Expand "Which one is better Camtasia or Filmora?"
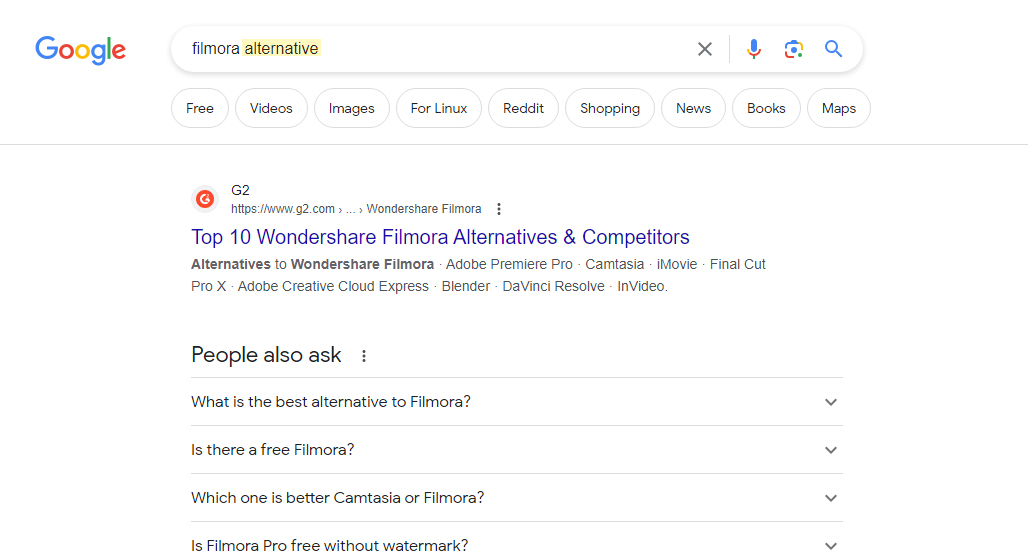 [x=517, y=498]
